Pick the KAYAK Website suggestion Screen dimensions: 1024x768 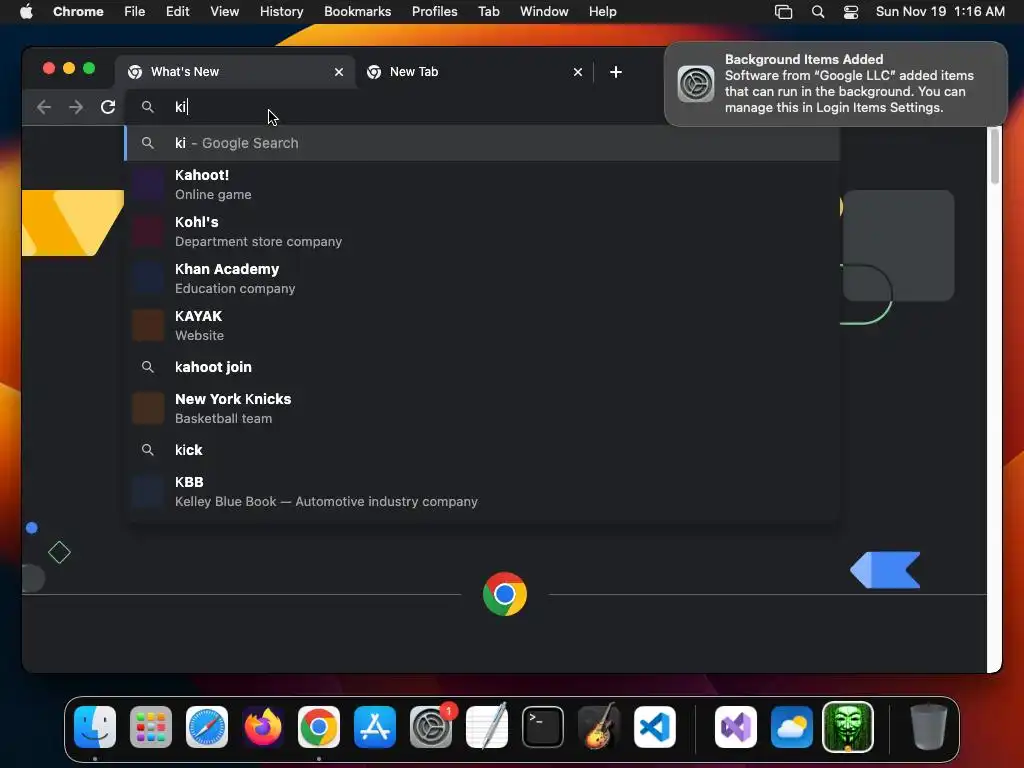(x=482, y=325)
